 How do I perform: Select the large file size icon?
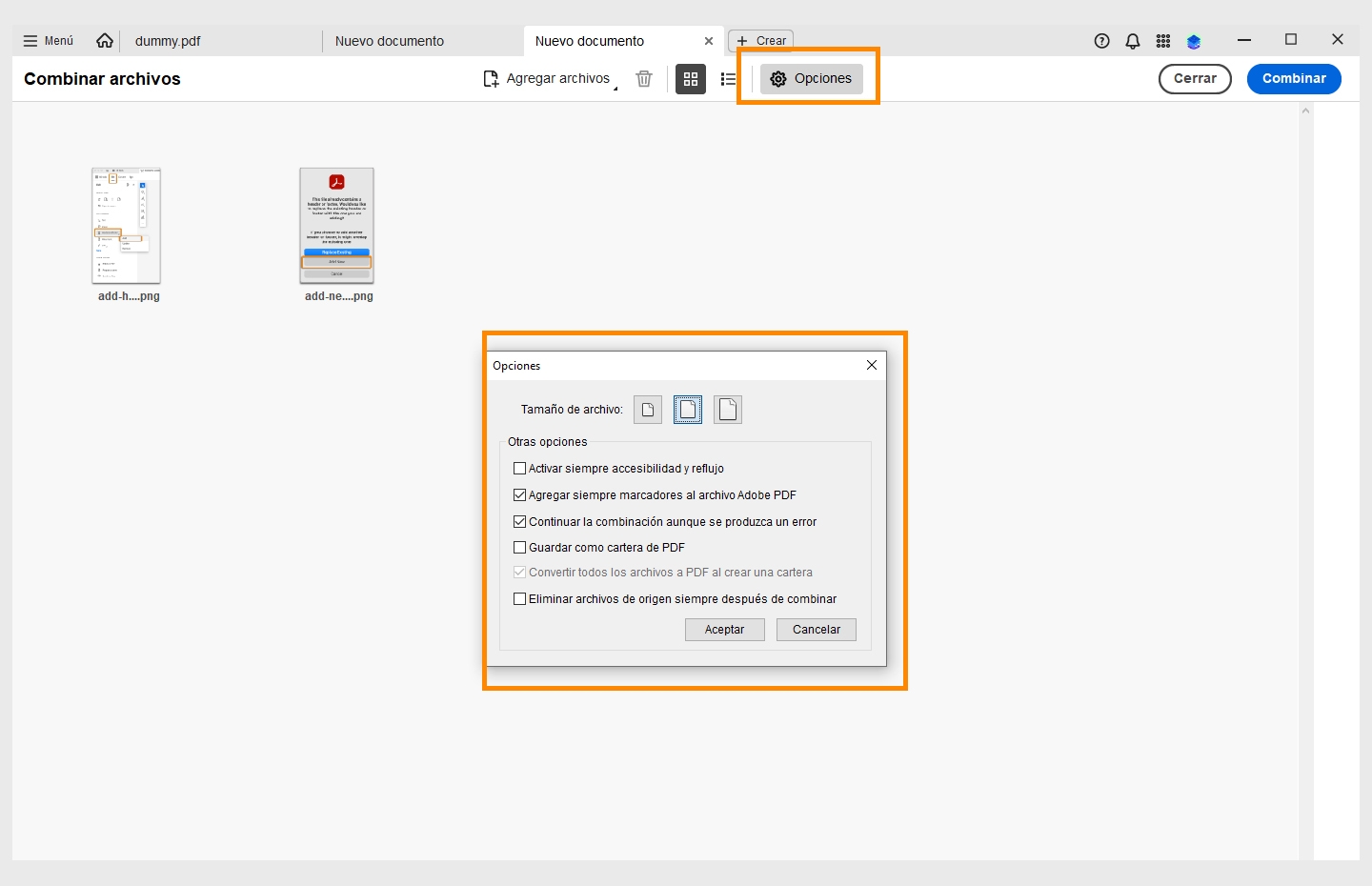[x=728, y=410]
